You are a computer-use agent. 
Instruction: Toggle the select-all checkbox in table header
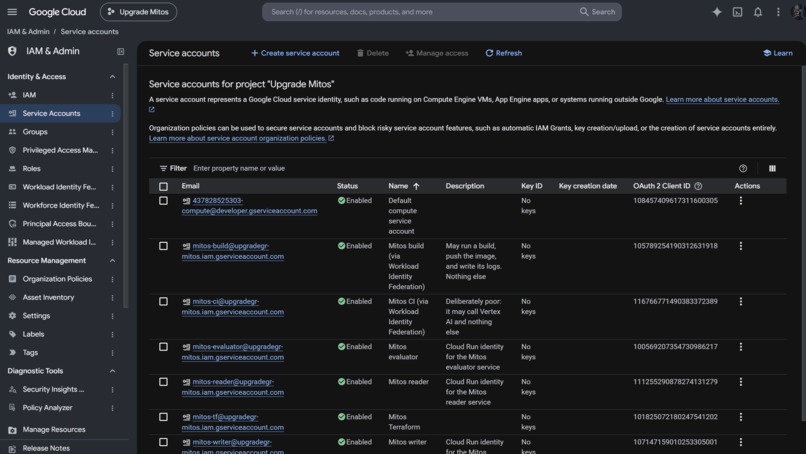coord(163,186)
